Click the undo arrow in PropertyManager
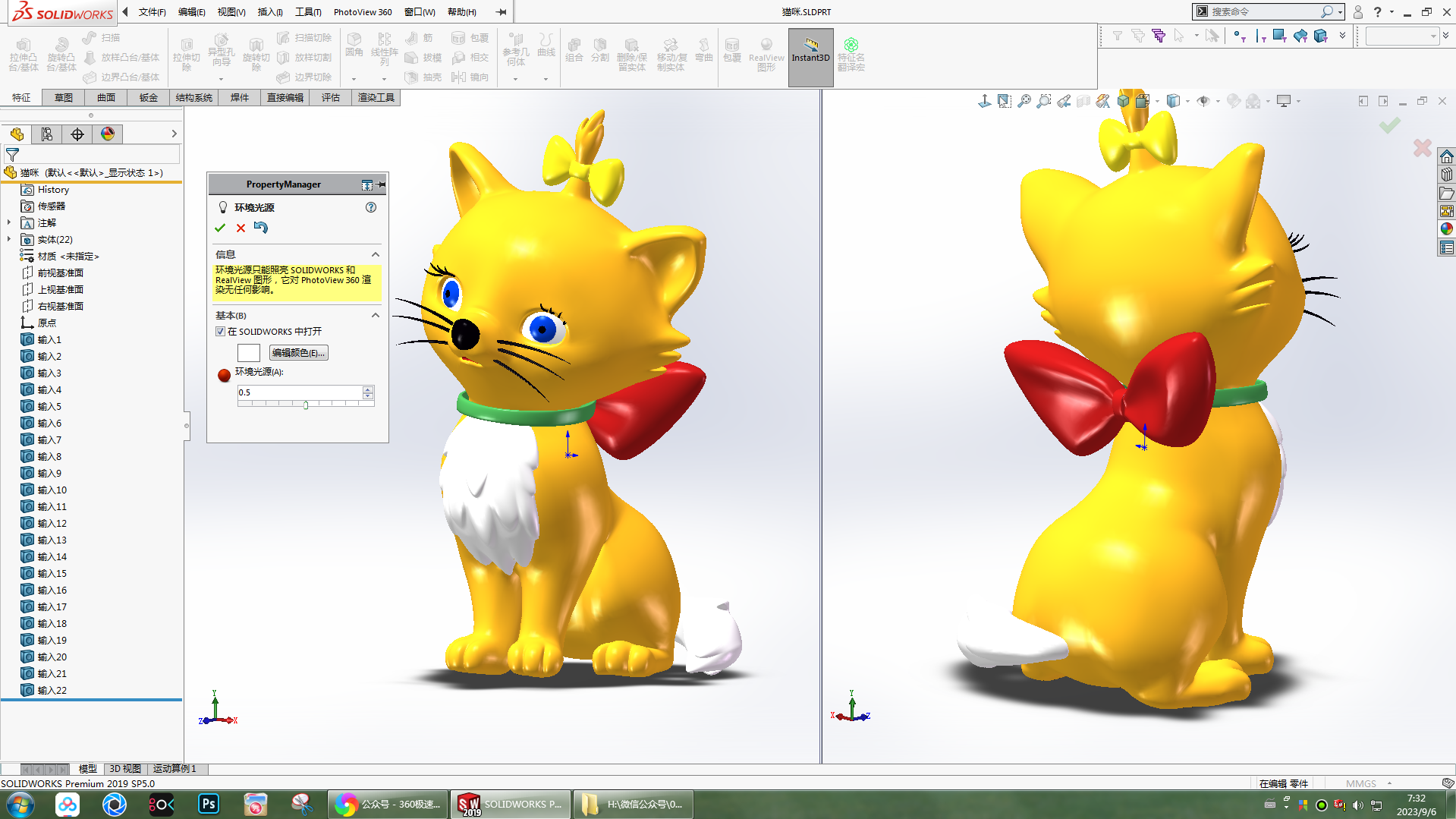 click(x=261, y=228)
